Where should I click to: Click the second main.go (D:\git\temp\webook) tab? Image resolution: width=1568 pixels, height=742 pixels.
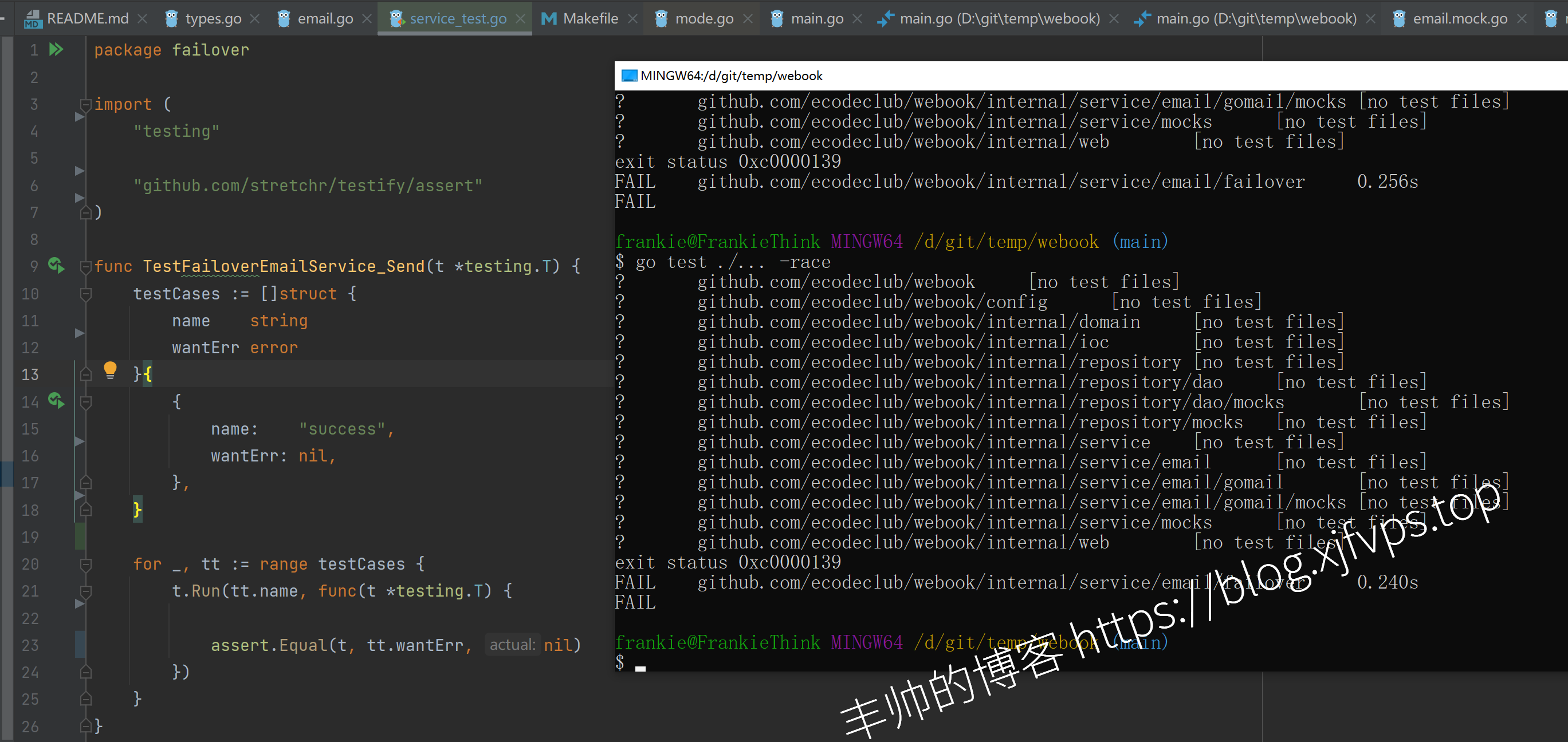1256,18
